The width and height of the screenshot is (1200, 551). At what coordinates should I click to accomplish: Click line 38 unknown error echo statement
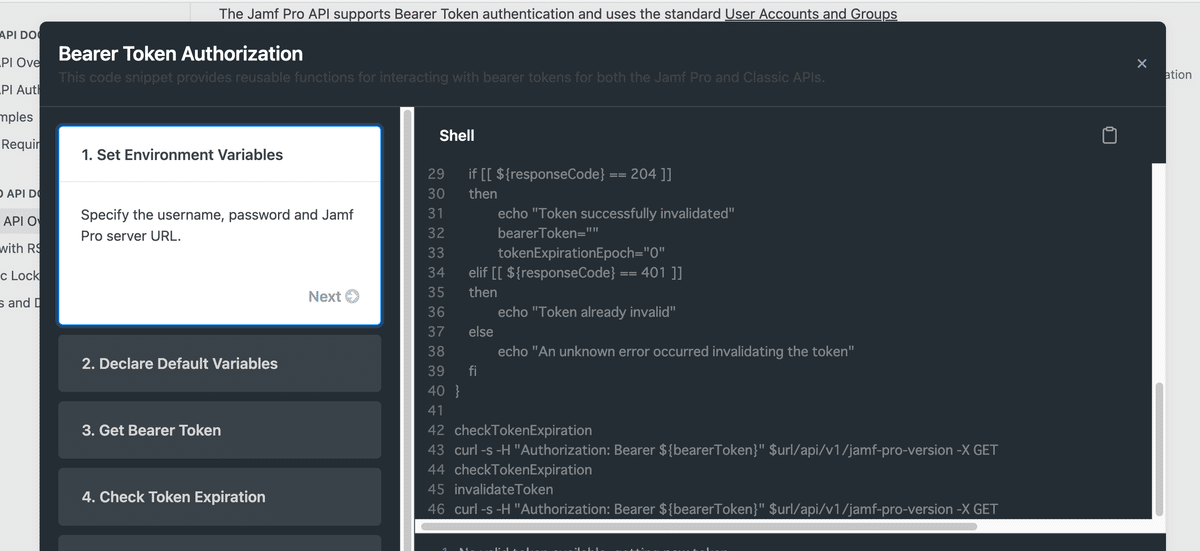[676, 352]
